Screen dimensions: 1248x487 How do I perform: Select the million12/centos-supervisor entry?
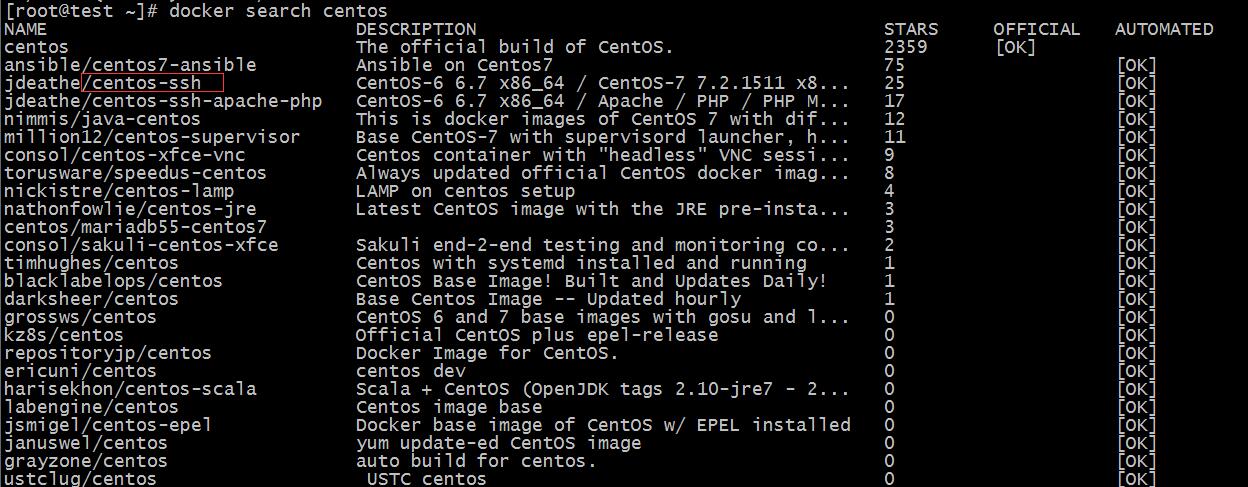coord(152,137)
